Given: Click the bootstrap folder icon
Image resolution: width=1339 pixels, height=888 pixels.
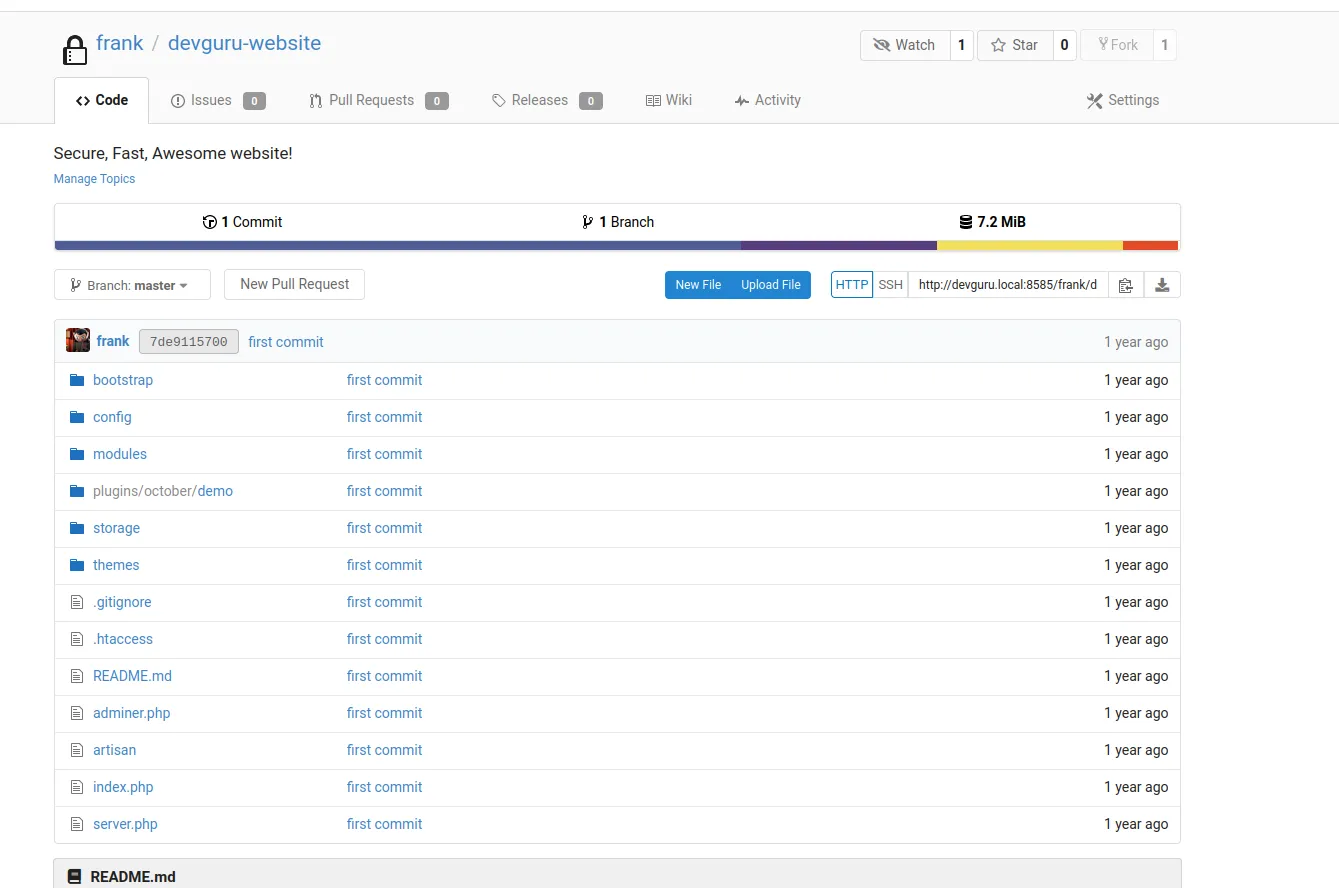Looking at the screenshot, I should click(x=77, y=380).
